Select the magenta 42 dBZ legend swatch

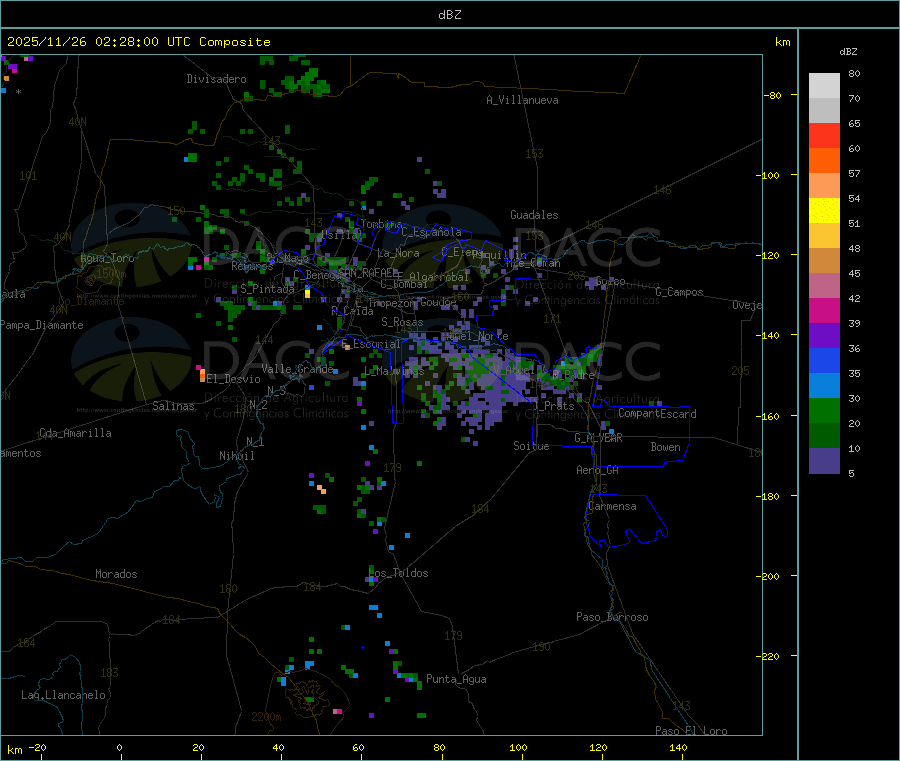click(x=824, y=310)
